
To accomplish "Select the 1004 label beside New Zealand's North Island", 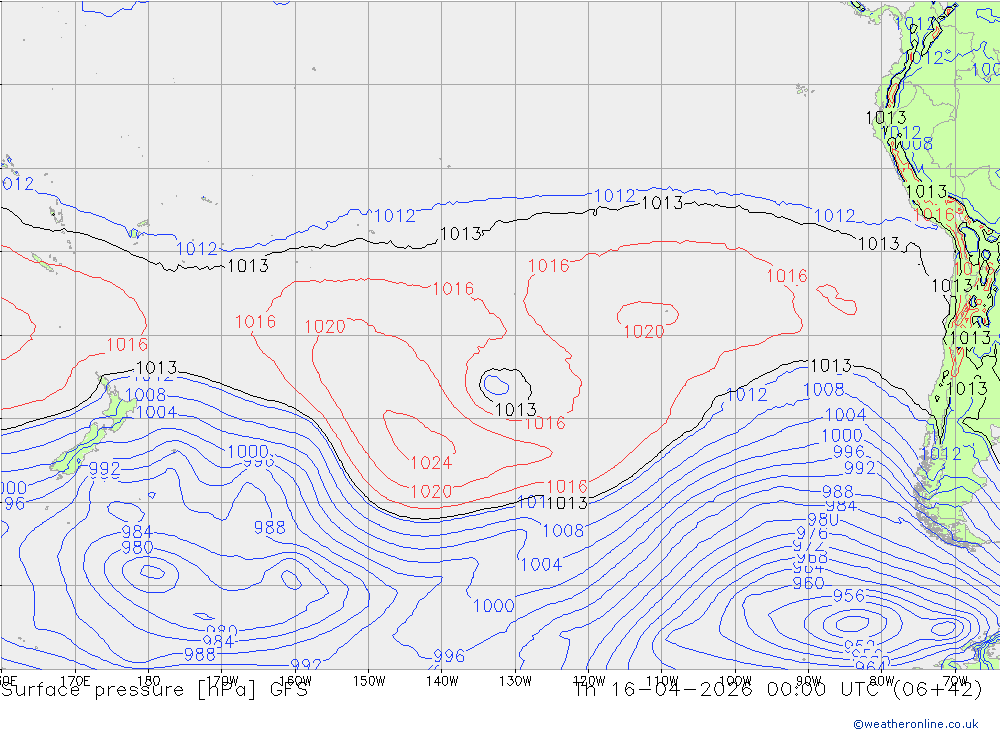I will coord(156,412).
